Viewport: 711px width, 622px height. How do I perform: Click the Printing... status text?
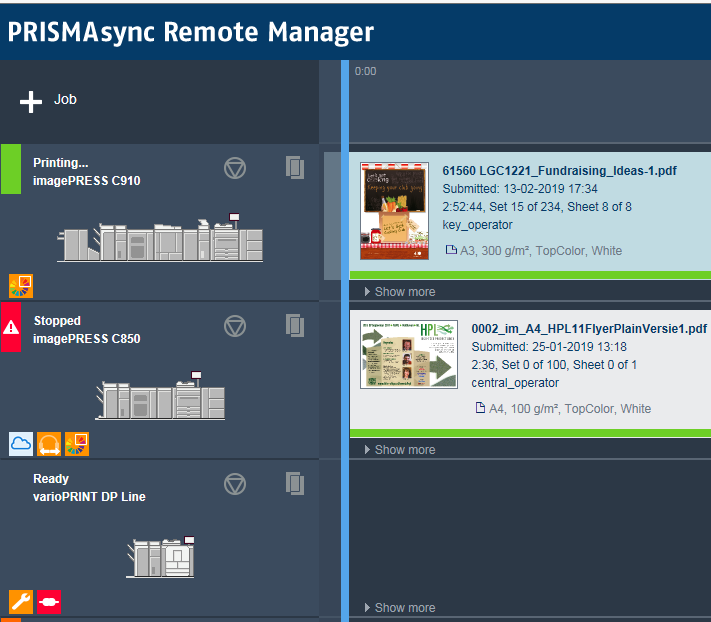tap(61, 163)
